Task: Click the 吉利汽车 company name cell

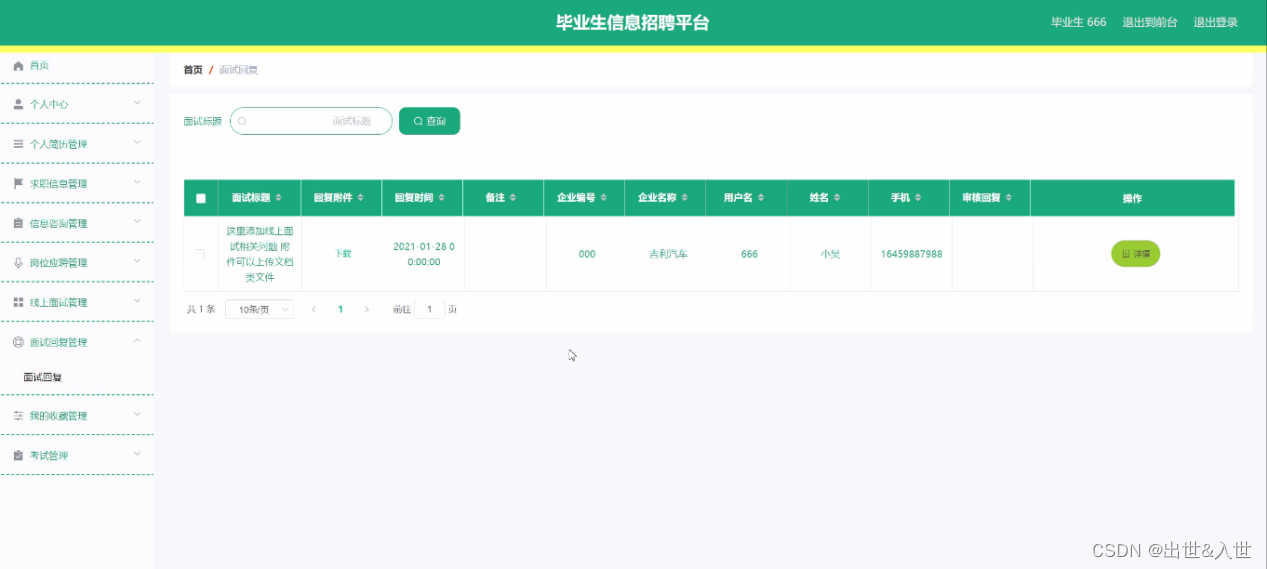Action: [x=668, y=254]
